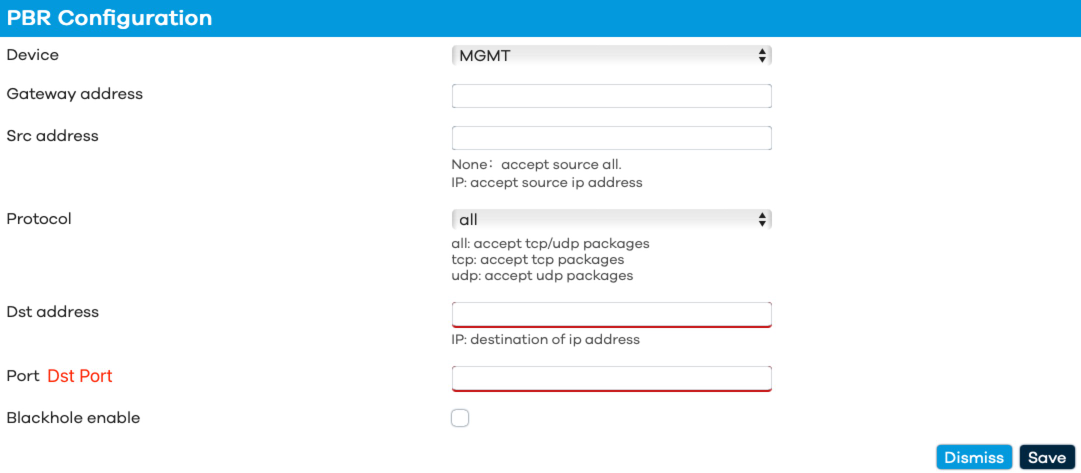The image size is (1081, 473).
Task: Click the Device dropdown arrow icon
Action: tap(762, 56)
